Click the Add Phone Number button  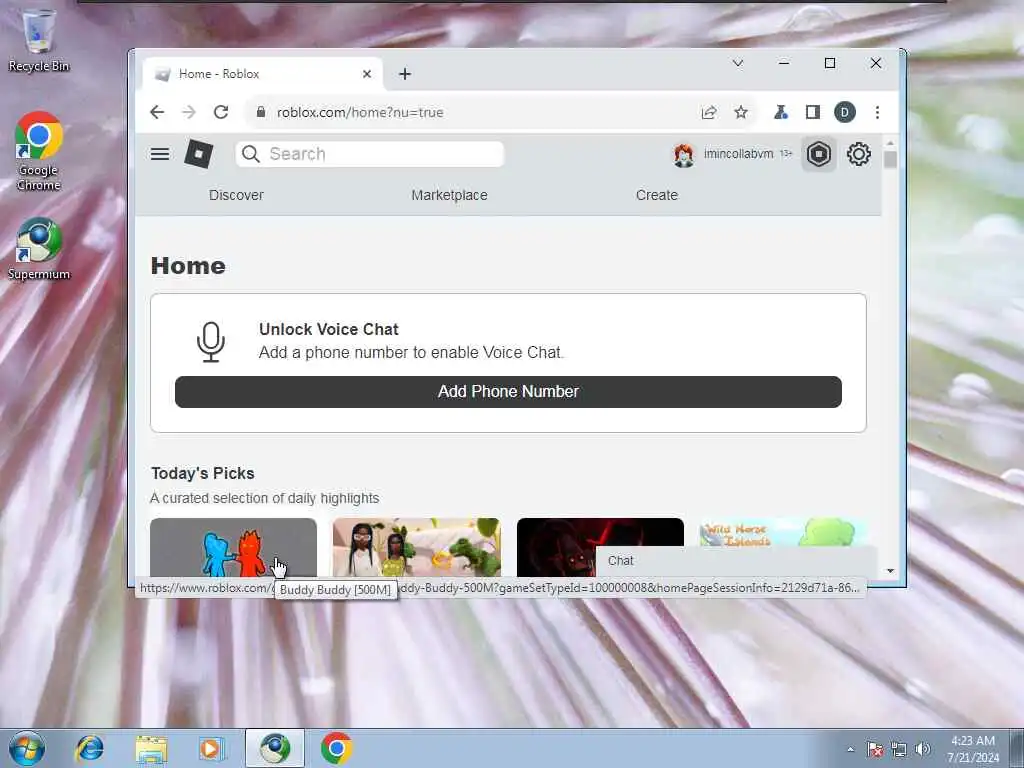pos(508,392)
